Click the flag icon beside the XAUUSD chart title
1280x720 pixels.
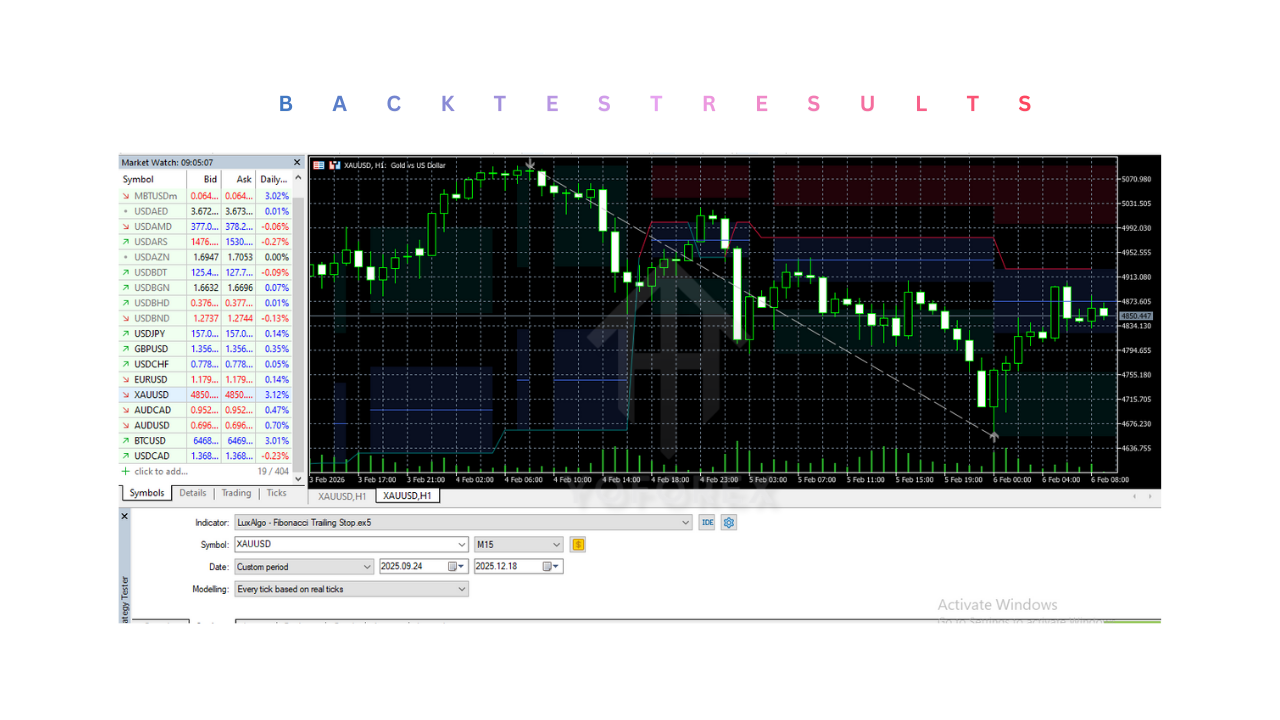[319, 165]
